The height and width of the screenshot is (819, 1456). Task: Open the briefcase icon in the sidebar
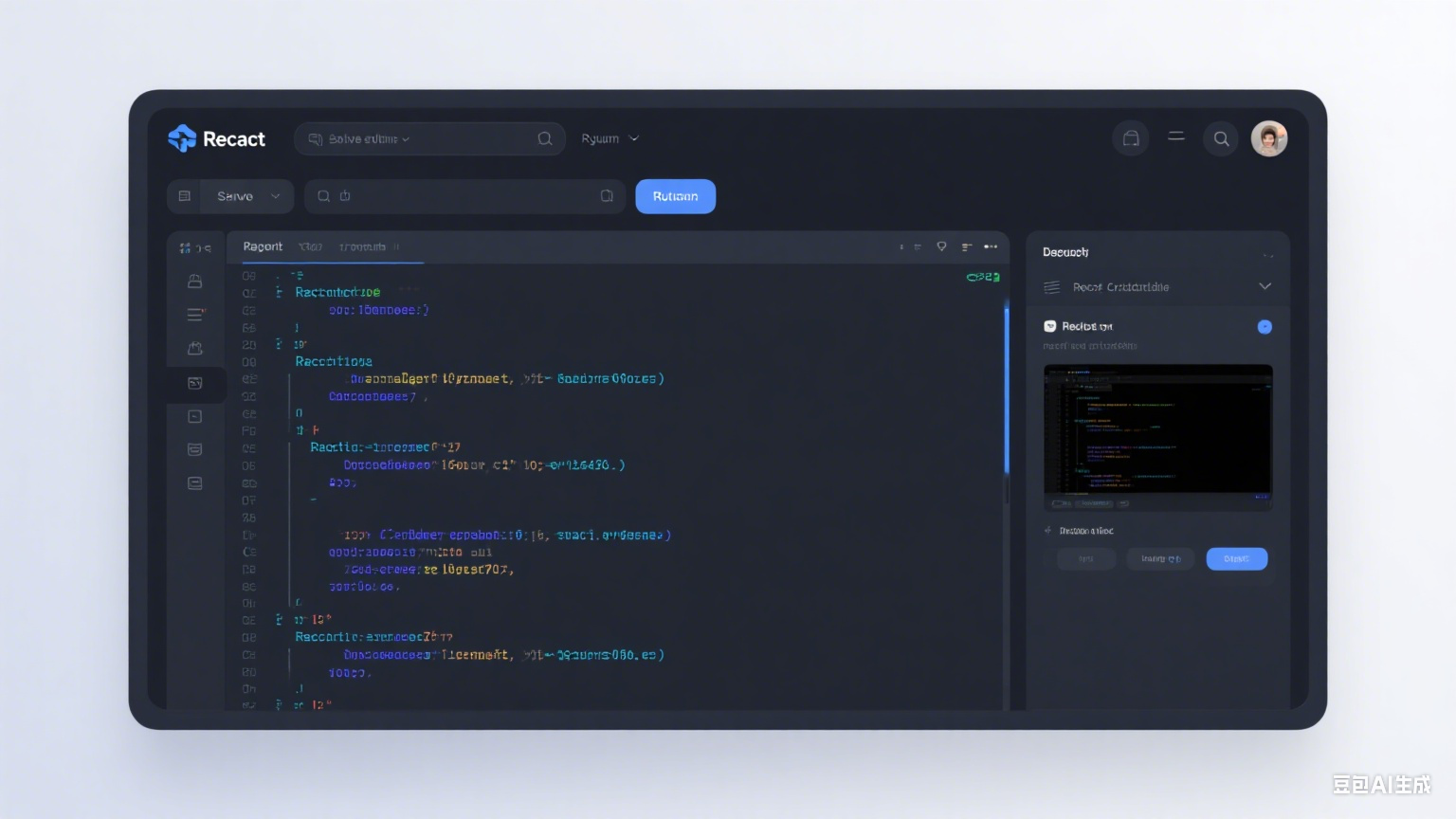tap(194, 348)
